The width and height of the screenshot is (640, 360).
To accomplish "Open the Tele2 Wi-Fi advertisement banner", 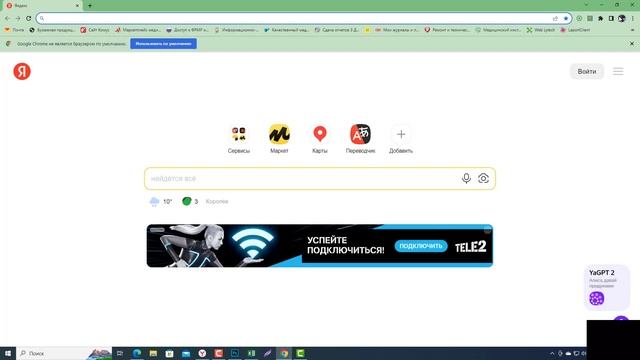I will pyautogui.click(x=320, y=246).
